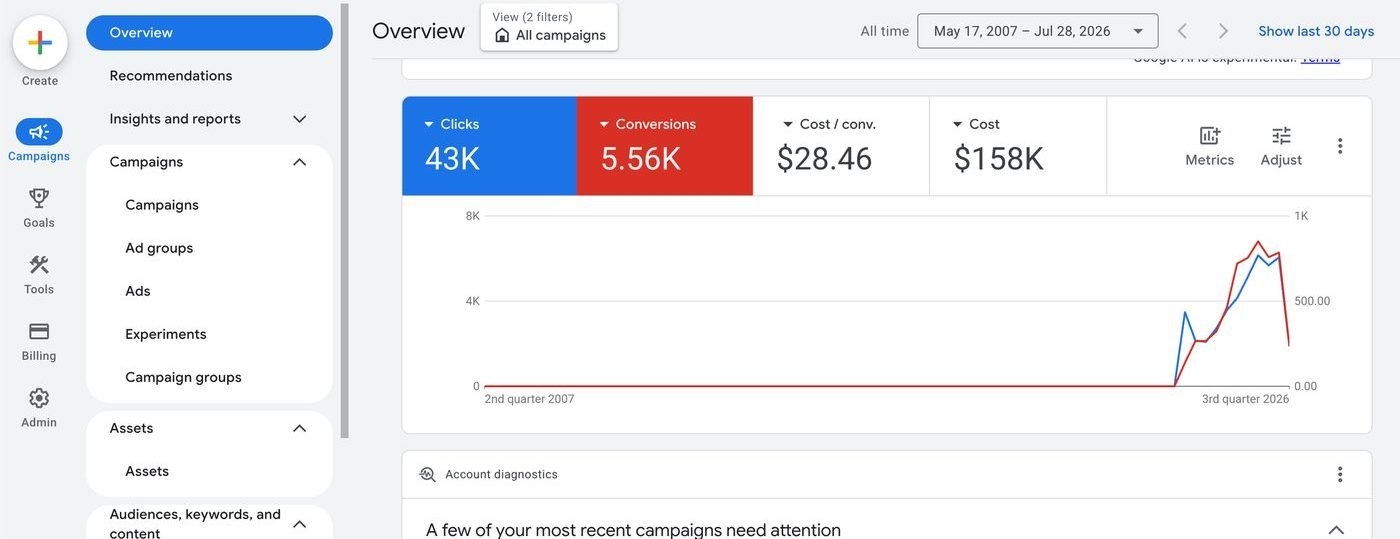
Task: Change the Cost metric dropdown
Action: (x=976, y=124)
